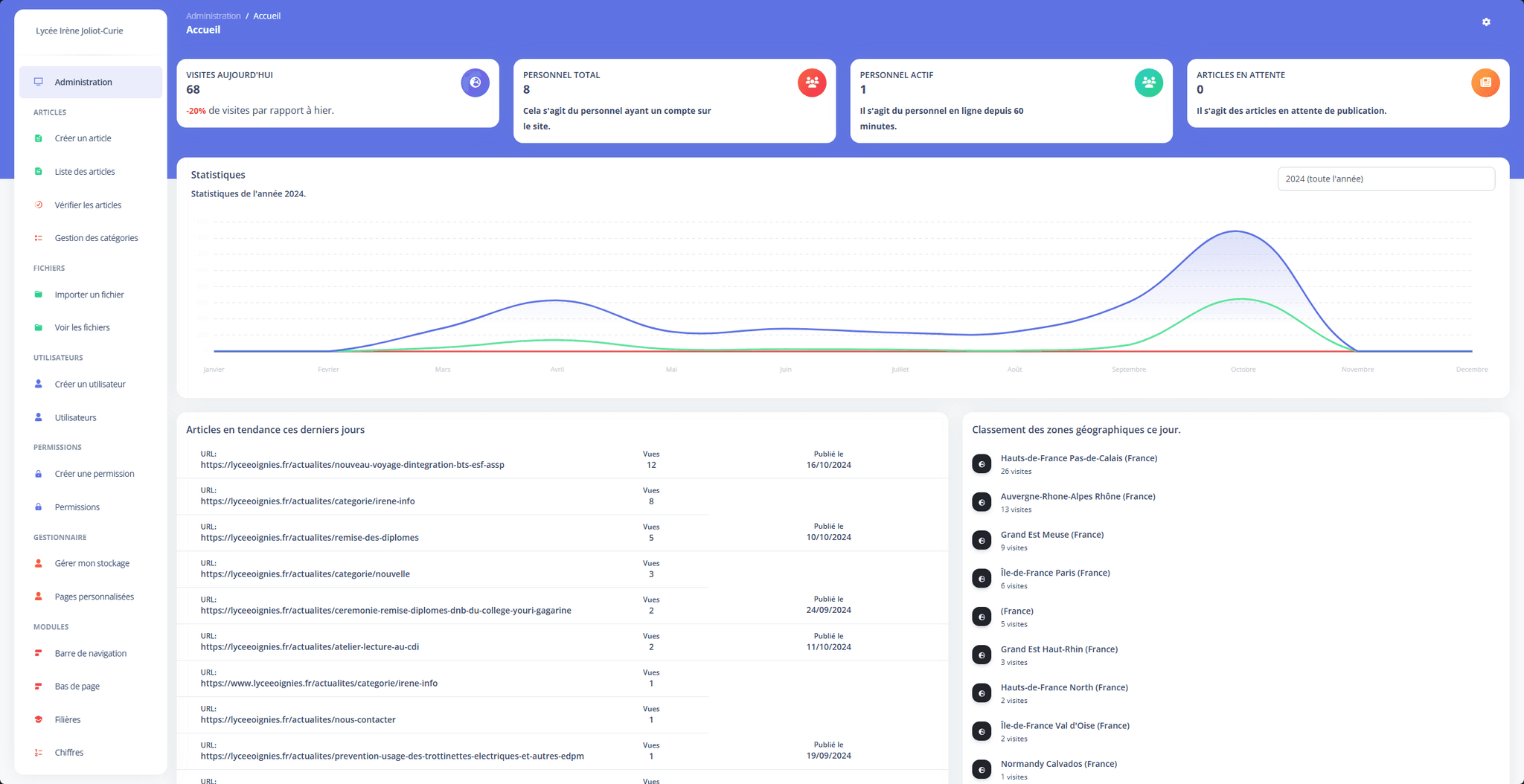Click the folder icon beside Importer un fichier
Image resolution: width=1524 pixels, height=784 pixels.
click(x=39, y=295)
